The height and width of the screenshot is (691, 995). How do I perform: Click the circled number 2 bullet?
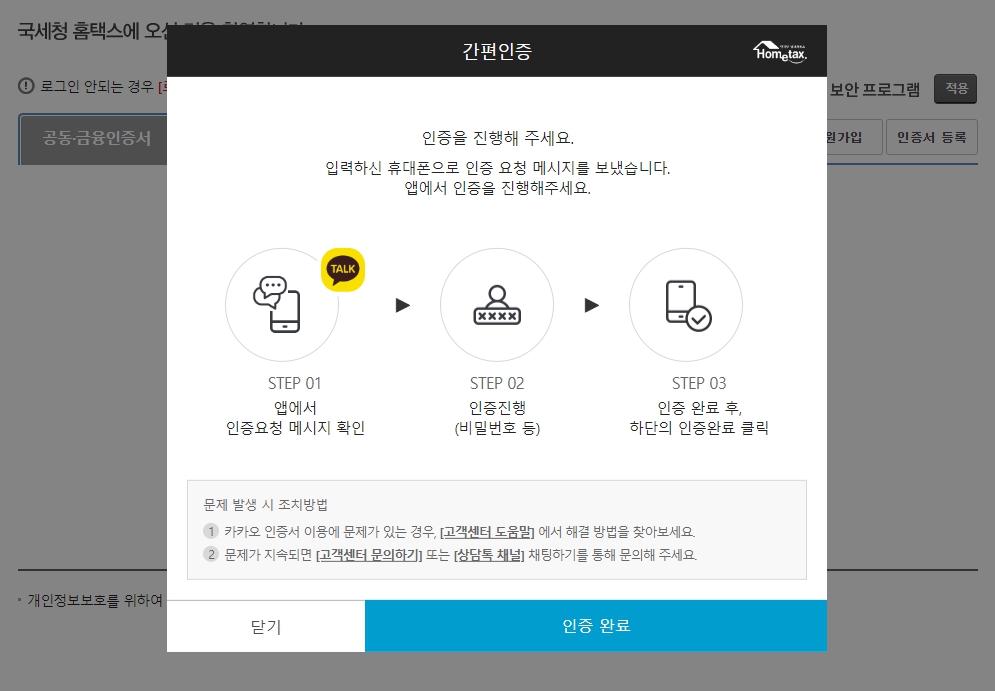coord(211,555)
